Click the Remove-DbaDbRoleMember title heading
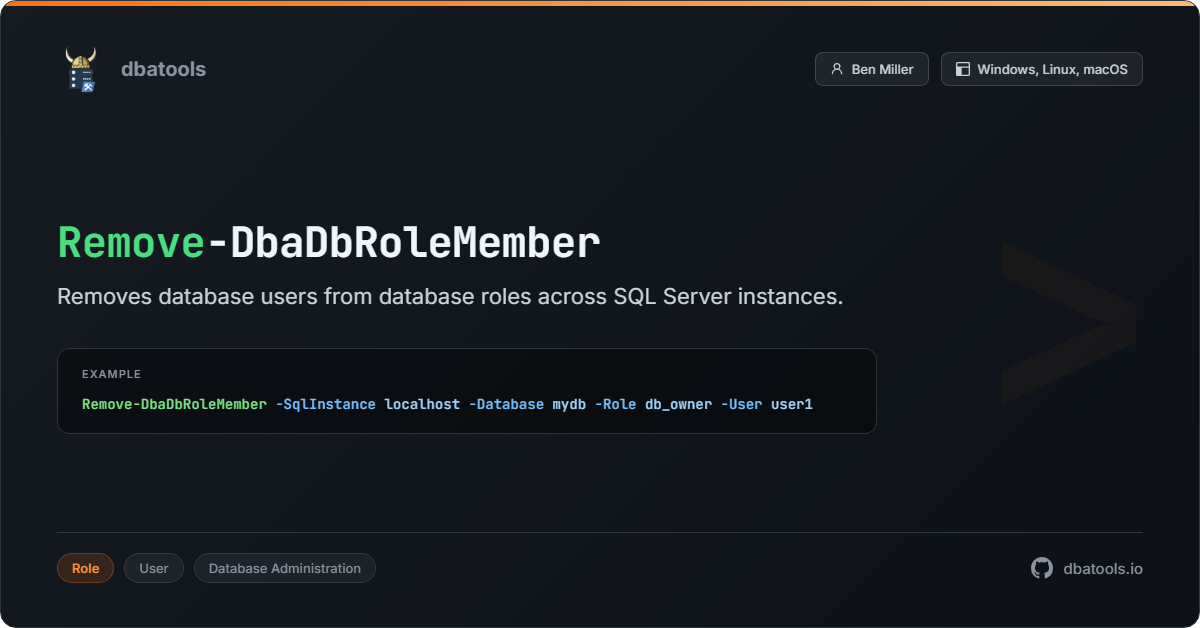 329,243
